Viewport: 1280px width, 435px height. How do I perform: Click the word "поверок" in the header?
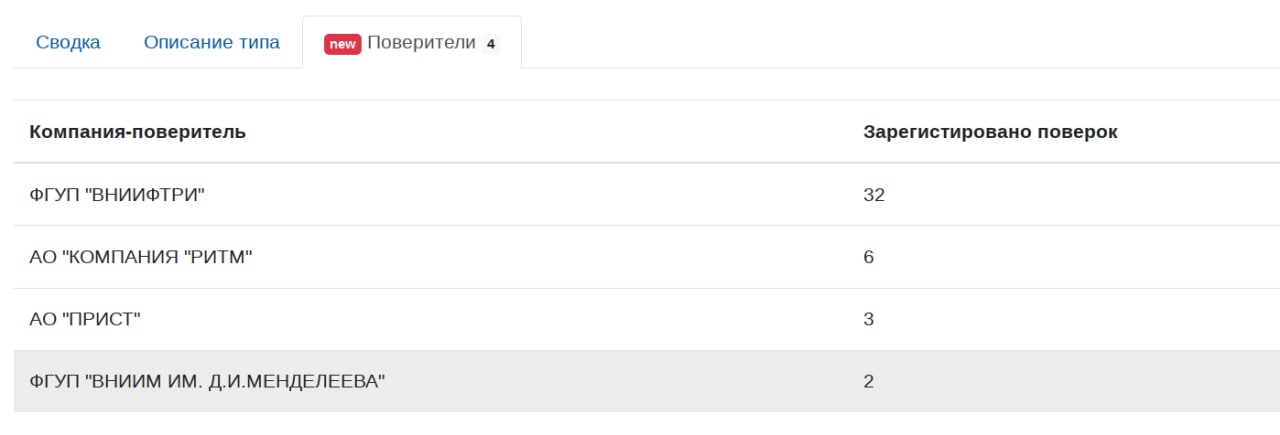(1078, 132)
